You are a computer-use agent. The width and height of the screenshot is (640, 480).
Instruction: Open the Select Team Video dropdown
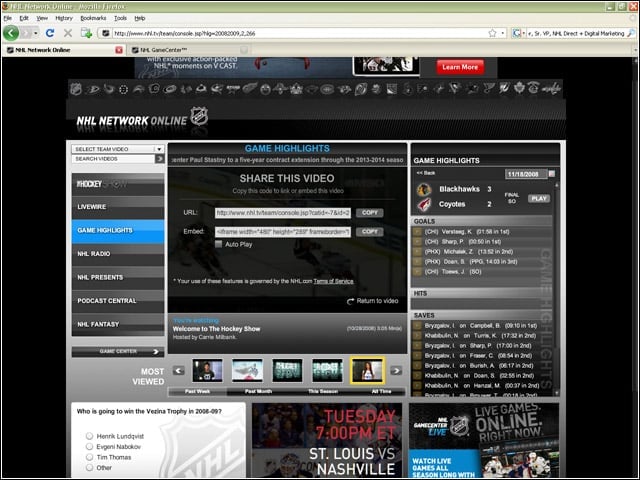point(118,149)
